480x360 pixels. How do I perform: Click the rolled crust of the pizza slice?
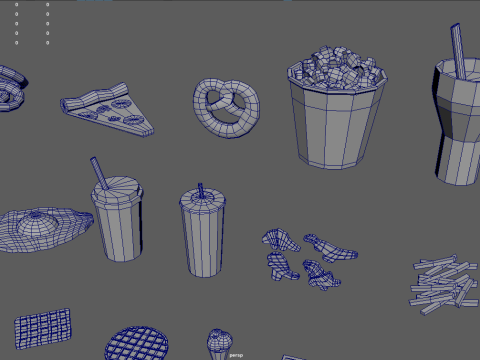(95, 97)
